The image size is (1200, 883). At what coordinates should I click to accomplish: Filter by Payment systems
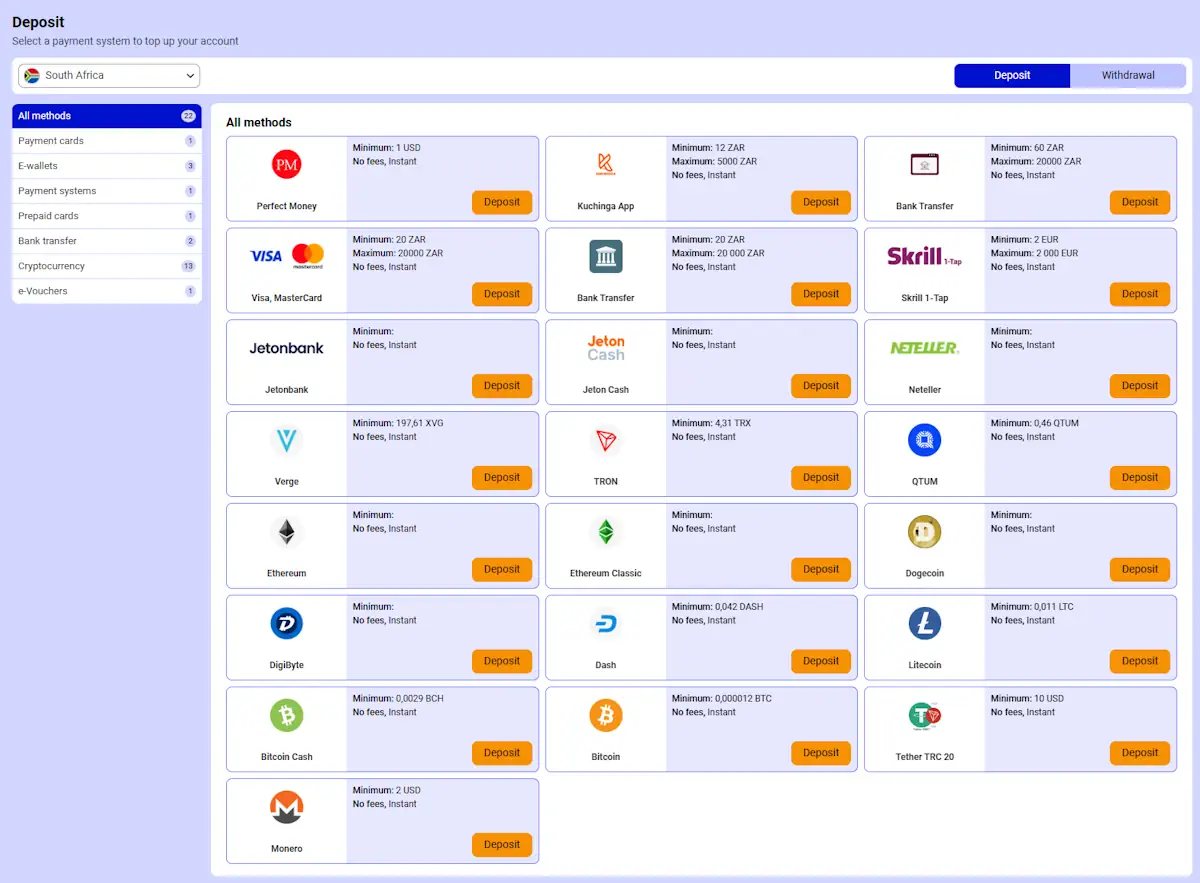pos(107,191)
